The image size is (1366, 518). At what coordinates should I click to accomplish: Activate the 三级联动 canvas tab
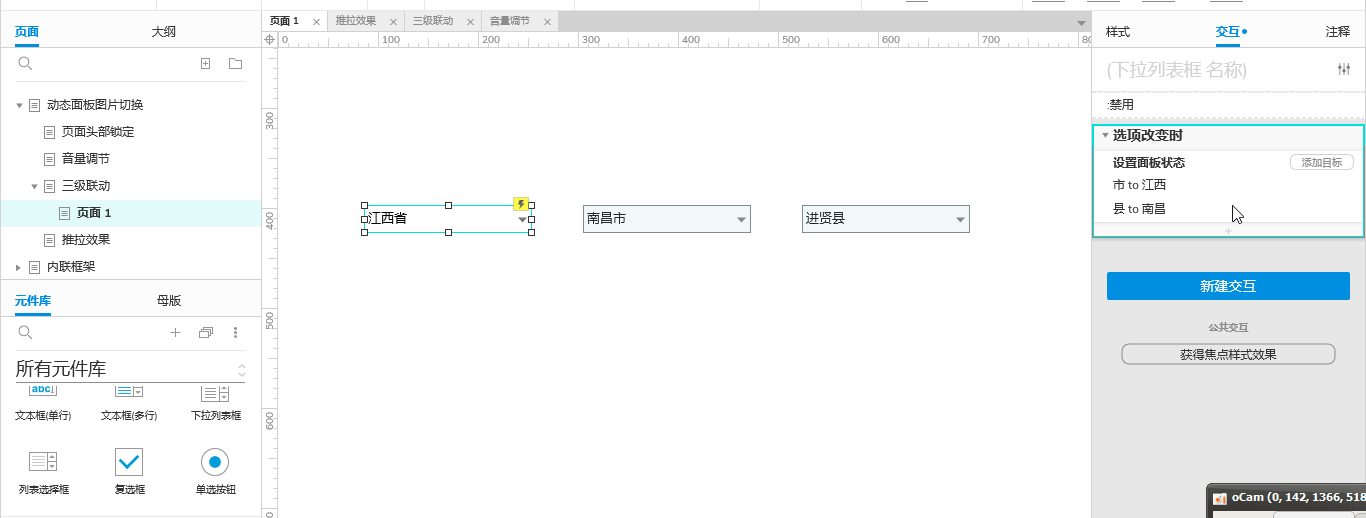pyautogui.click(x=433, y=21)
